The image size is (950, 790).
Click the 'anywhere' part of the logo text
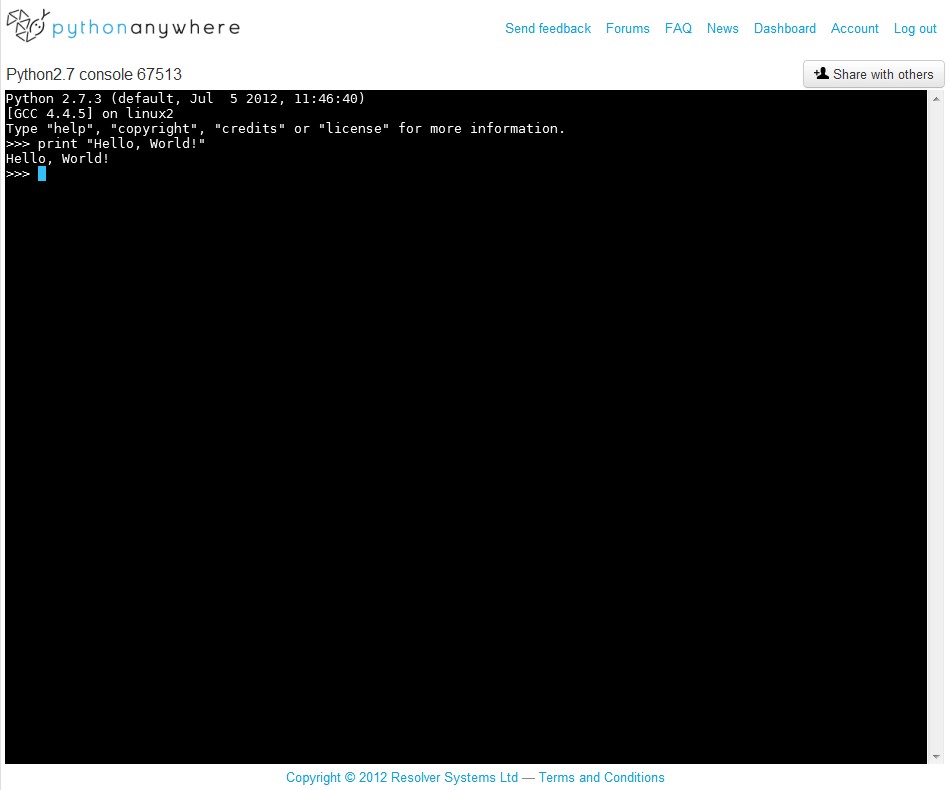tap(185, 28)
